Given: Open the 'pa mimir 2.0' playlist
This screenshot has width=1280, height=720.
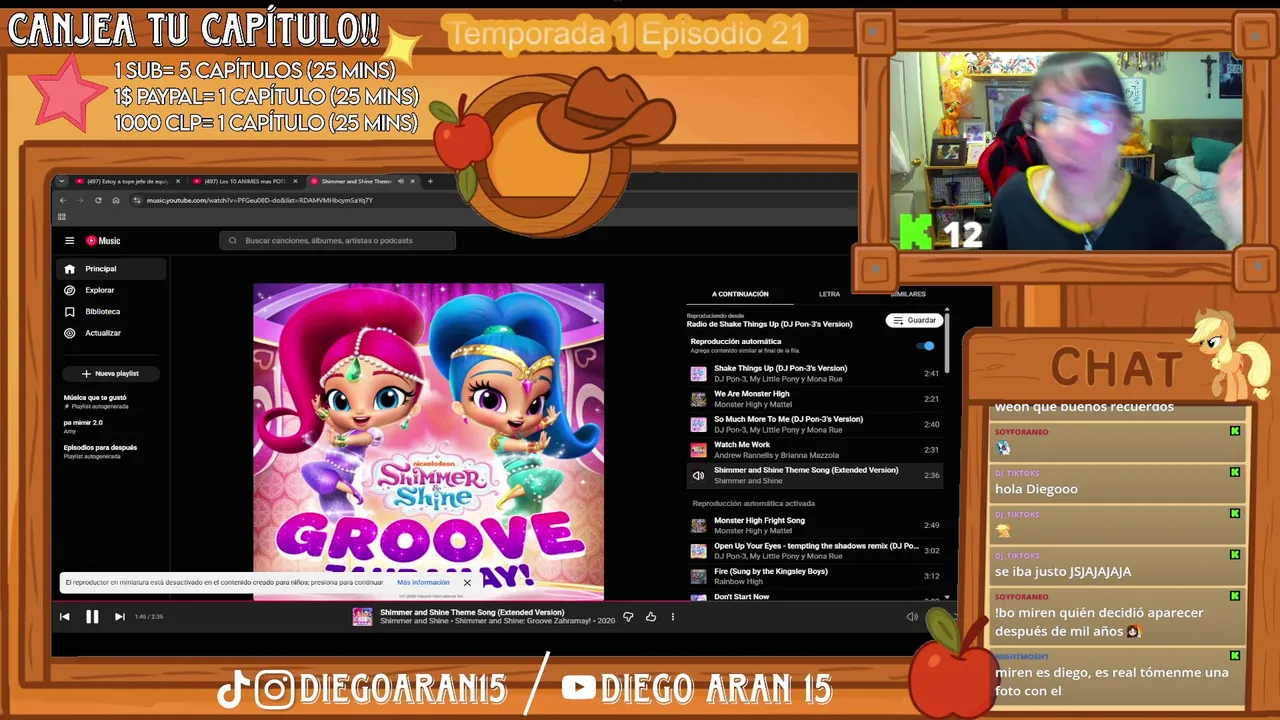Looking at the screenshot, I should click(x=84, y=425).
